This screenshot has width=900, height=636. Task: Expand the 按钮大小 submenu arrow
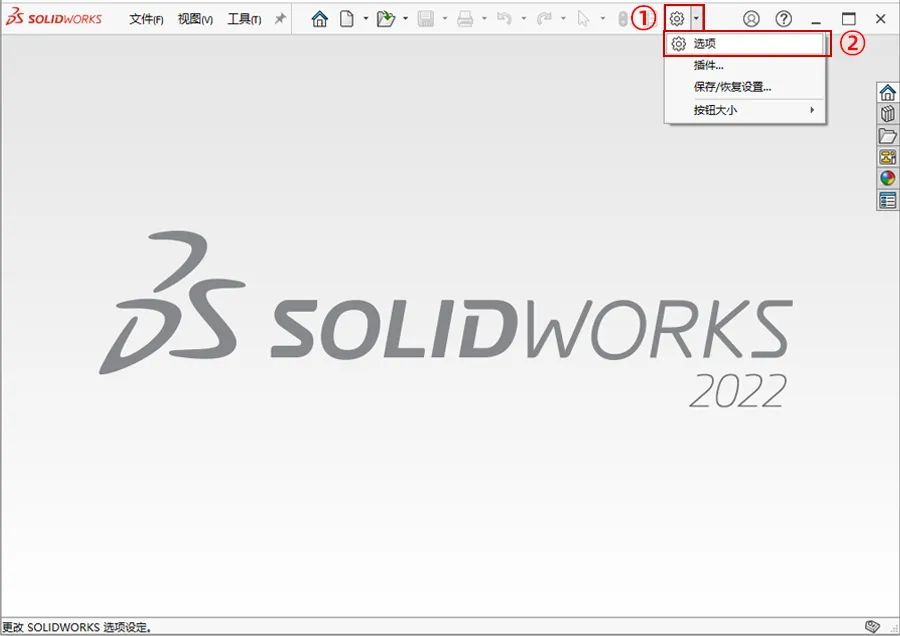812,110
